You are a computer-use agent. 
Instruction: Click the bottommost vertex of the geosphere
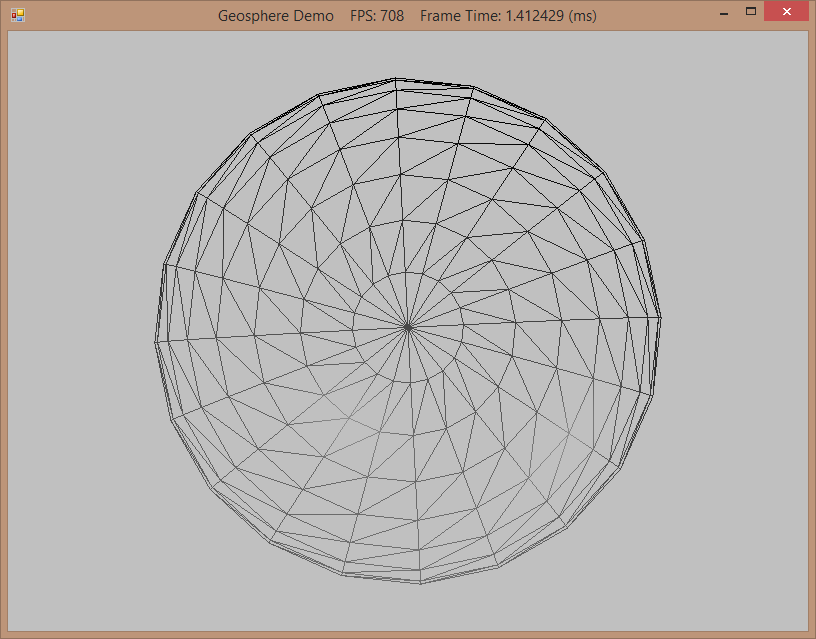(420, 582)
